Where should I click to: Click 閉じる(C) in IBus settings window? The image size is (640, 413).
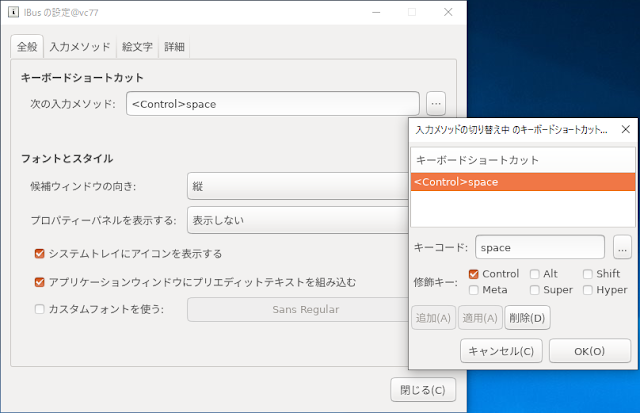pyautogui.click(x=422, y=390)
